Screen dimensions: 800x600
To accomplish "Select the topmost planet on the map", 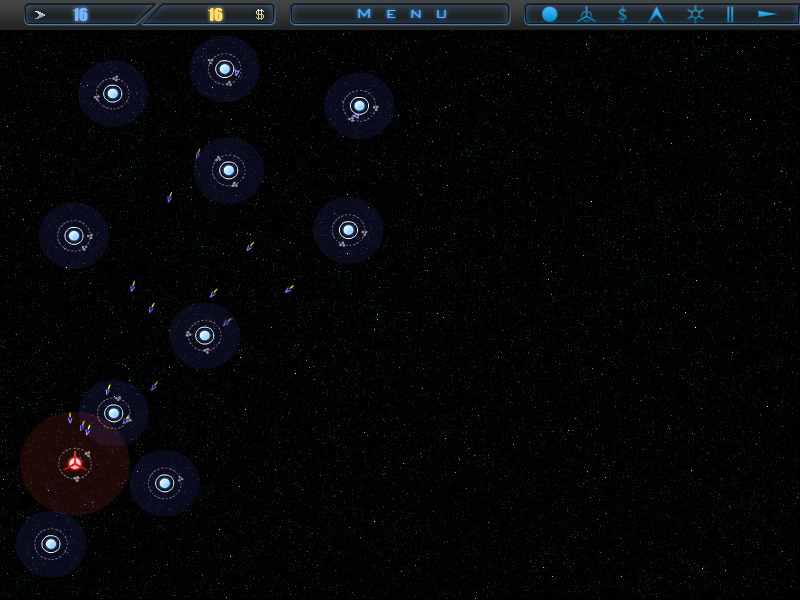I will pyautogui.click(x=224, y=69).
